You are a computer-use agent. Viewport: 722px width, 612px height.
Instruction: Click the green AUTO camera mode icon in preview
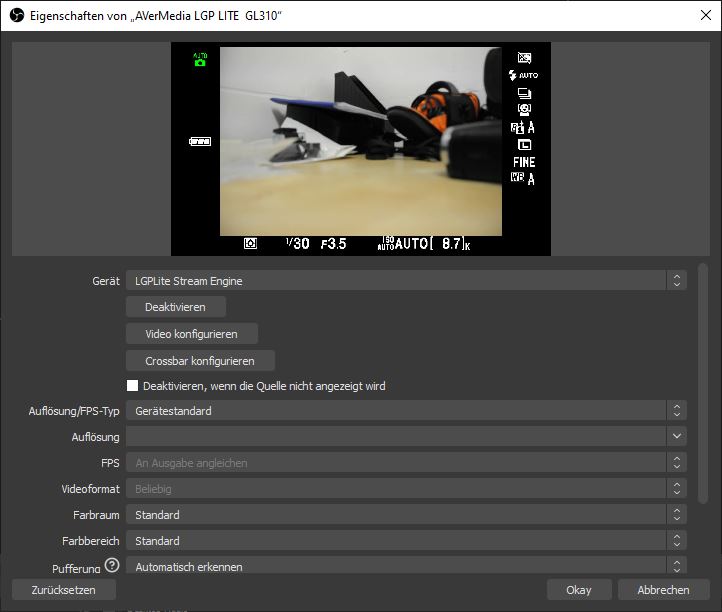point(199,59)
